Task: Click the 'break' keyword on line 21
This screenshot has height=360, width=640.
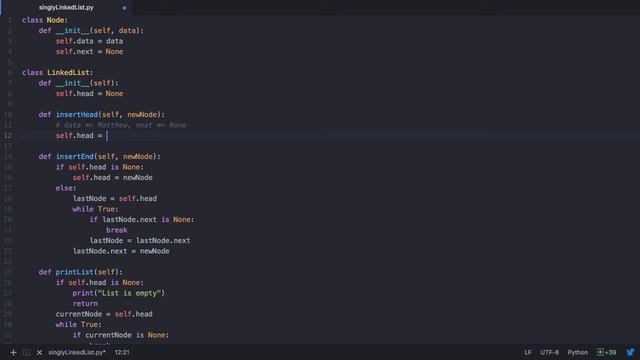Action: point(117,230)
